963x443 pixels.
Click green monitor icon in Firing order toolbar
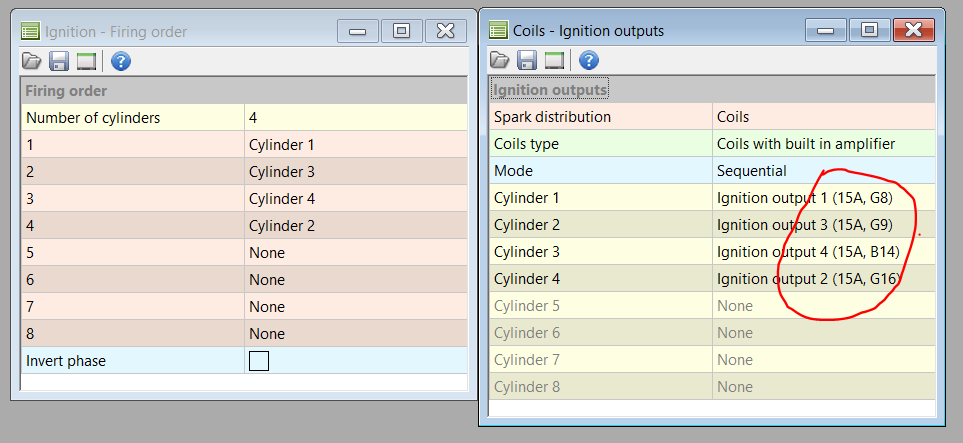(x=86, y=62)
